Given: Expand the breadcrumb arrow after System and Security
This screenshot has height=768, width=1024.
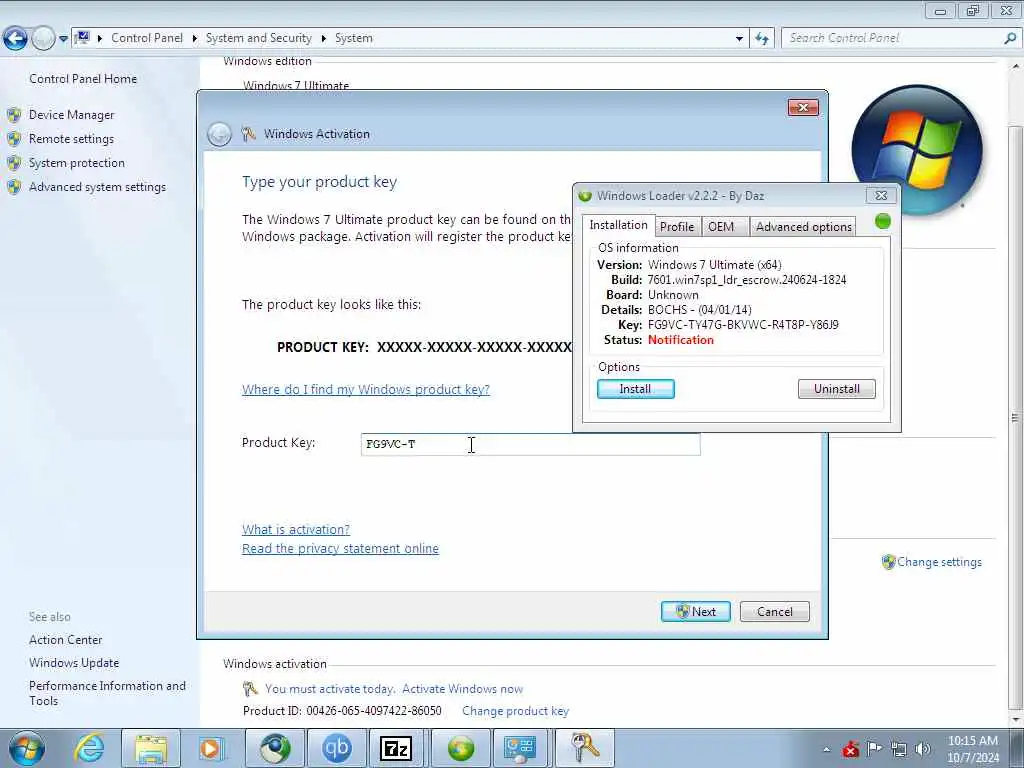Looking at the screenshot, I should pos(323,39).
